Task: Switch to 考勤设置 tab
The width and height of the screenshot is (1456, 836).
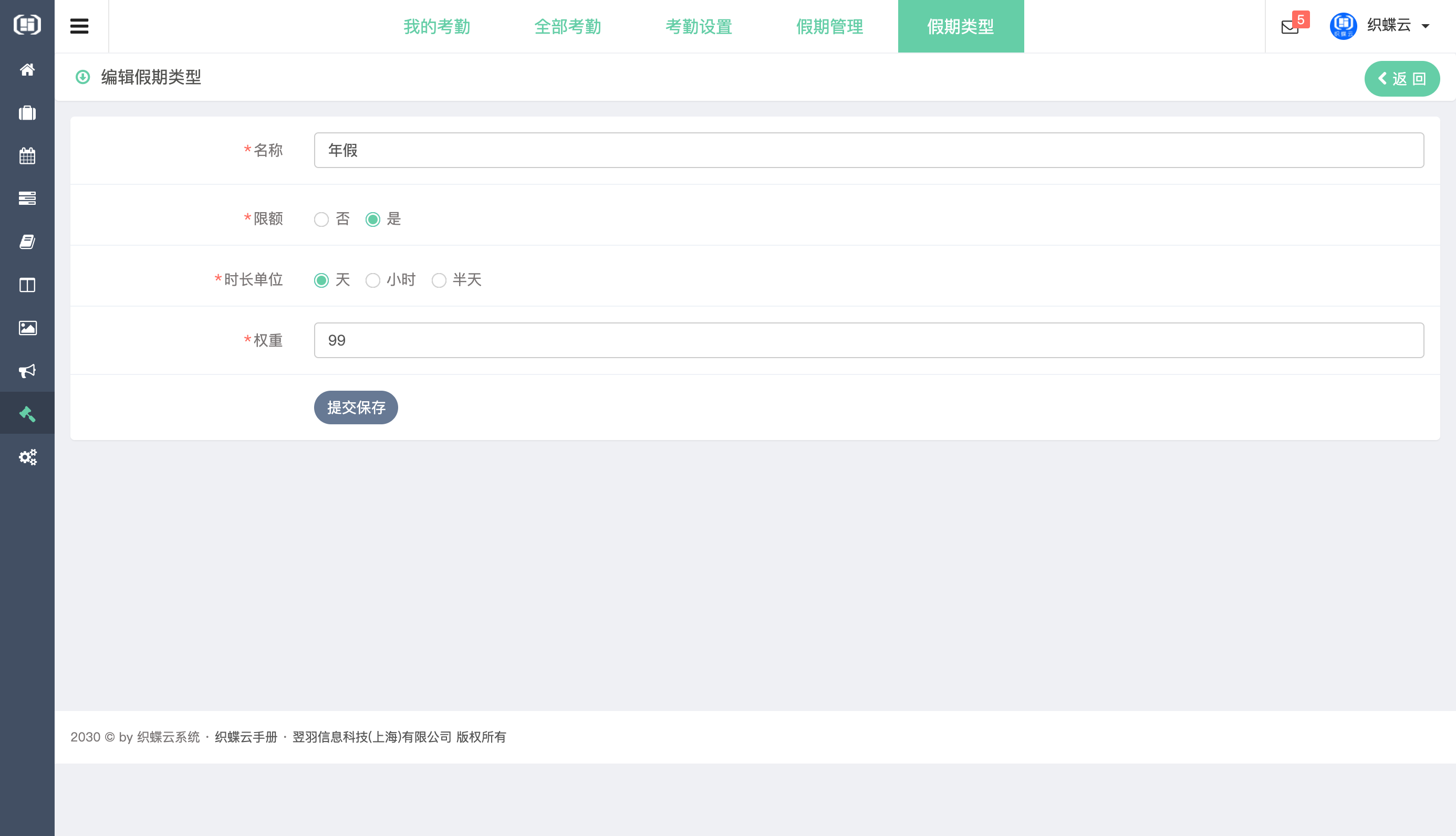Action: (x=698, y=26)
